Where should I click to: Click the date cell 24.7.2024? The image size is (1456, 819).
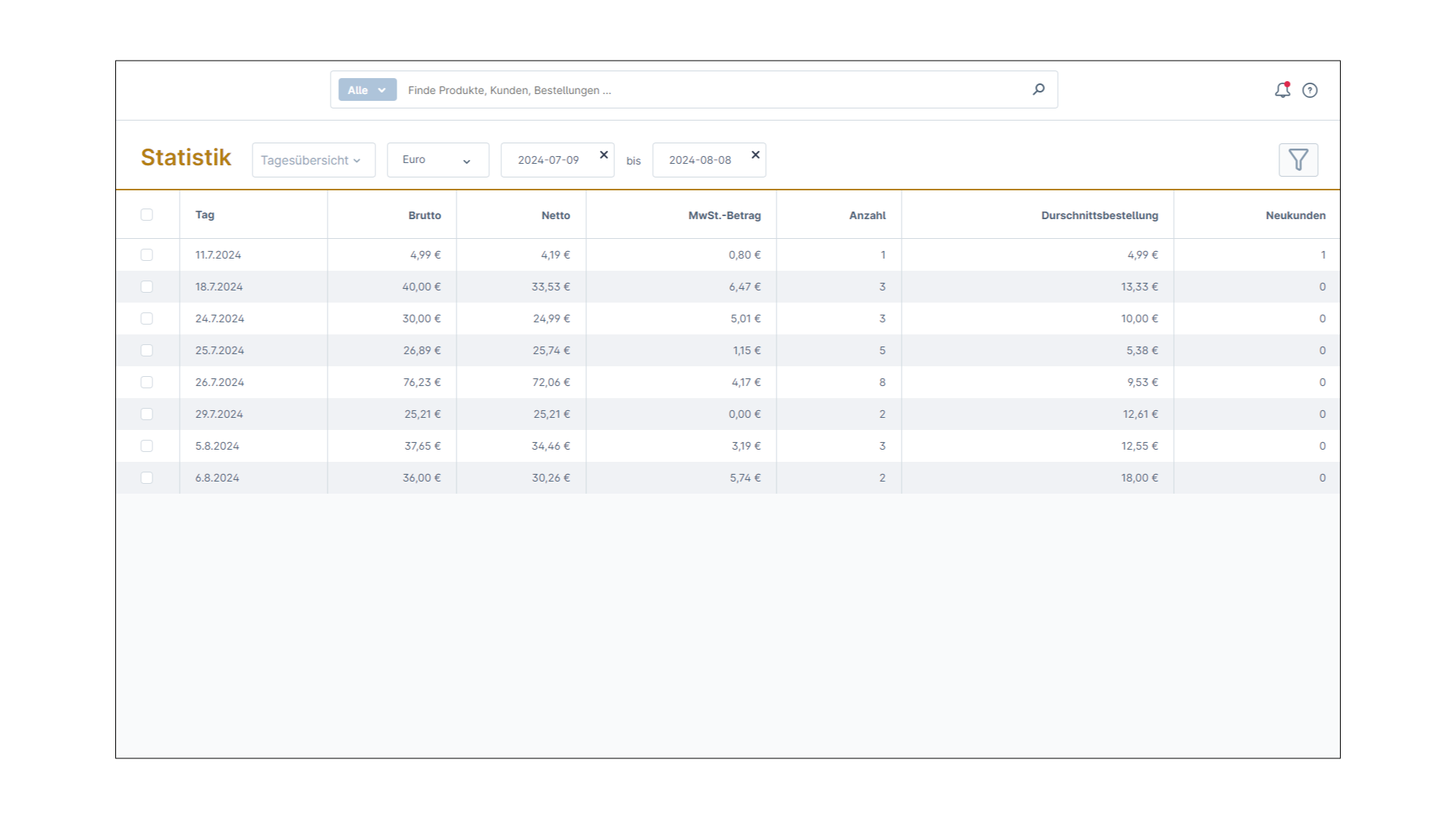coord(220,318)
